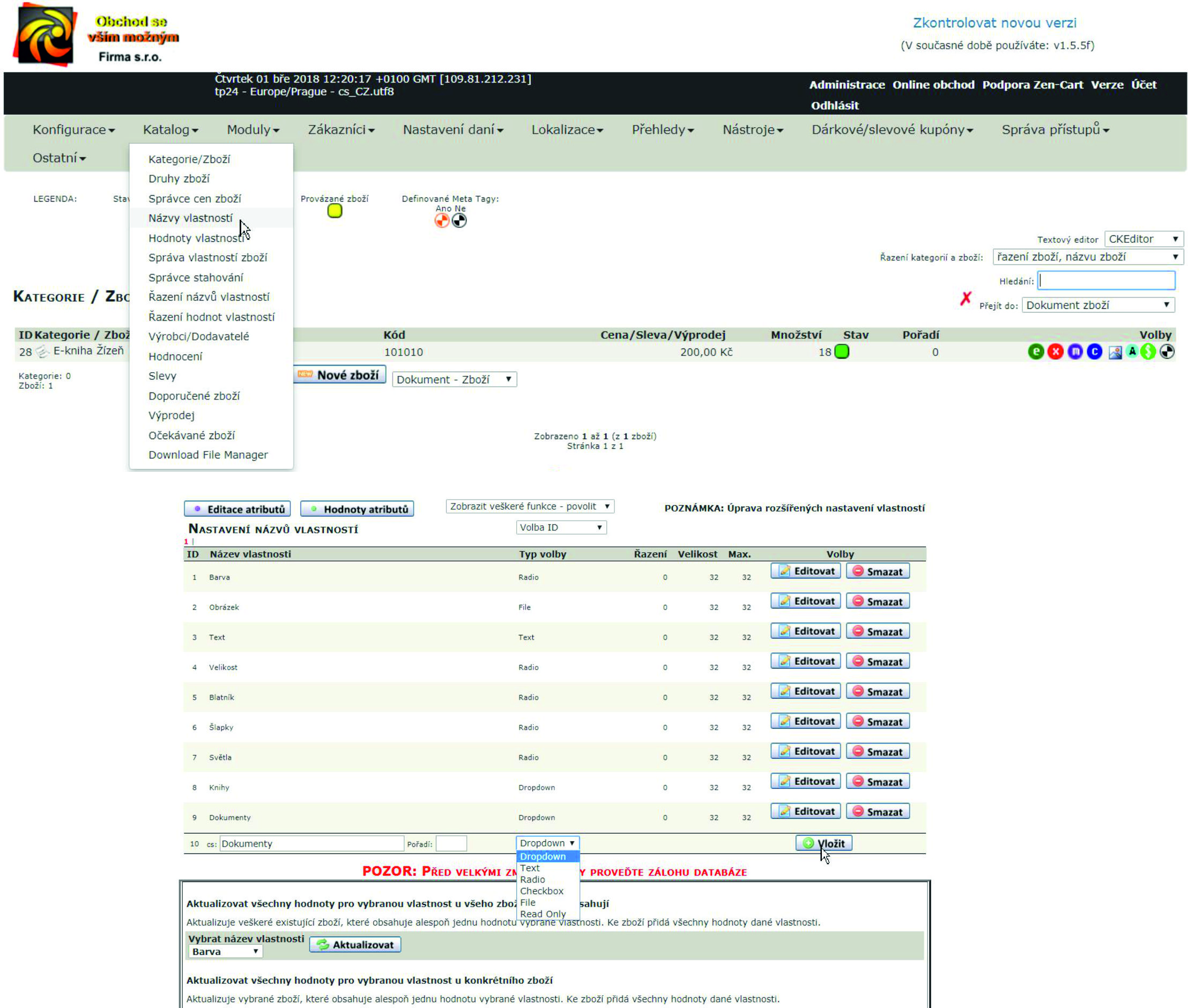Click the black-white meta tags icon in Volby
This screenshot has width=1188, height=1008.
click(1166, 352)
